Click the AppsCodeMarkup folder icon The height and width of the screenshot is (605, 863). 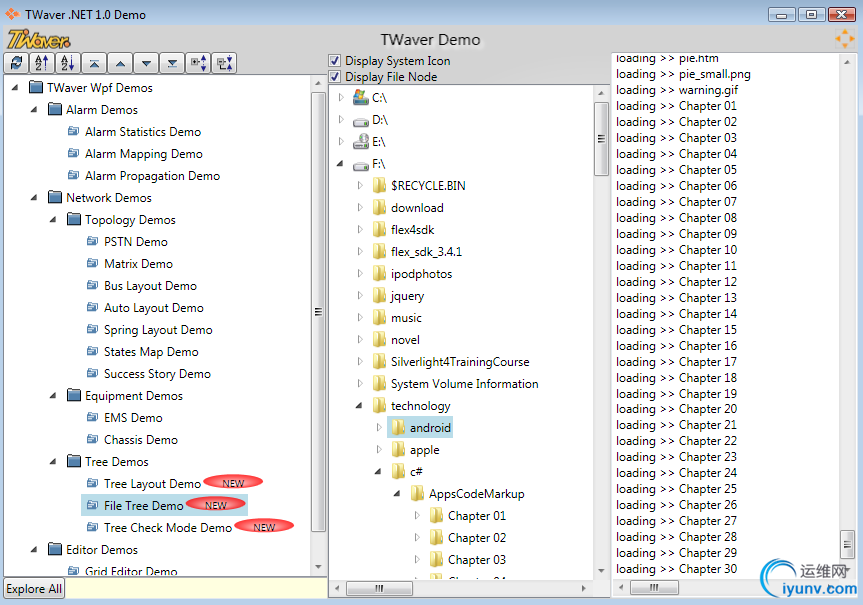click(x=417, y=494)
